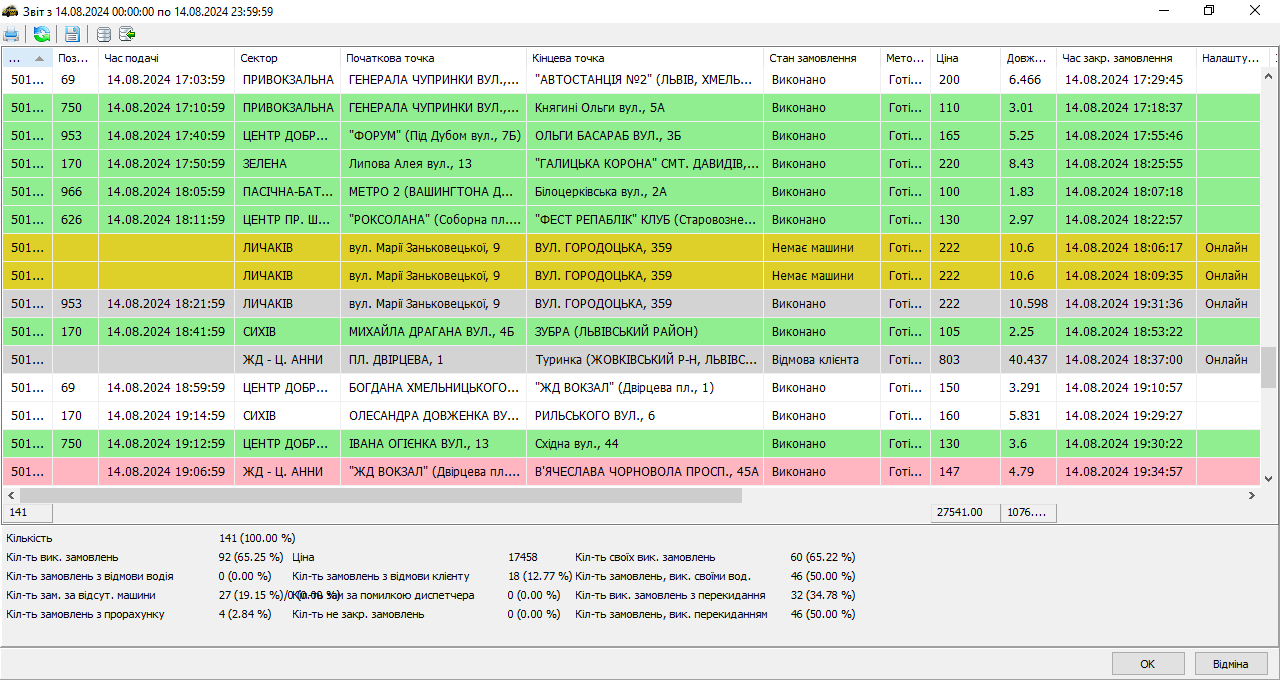Click the horizontal scrollbar right arrow
The width and height of the screenshot is (1280, 680).
click(x=1251, y=495)
